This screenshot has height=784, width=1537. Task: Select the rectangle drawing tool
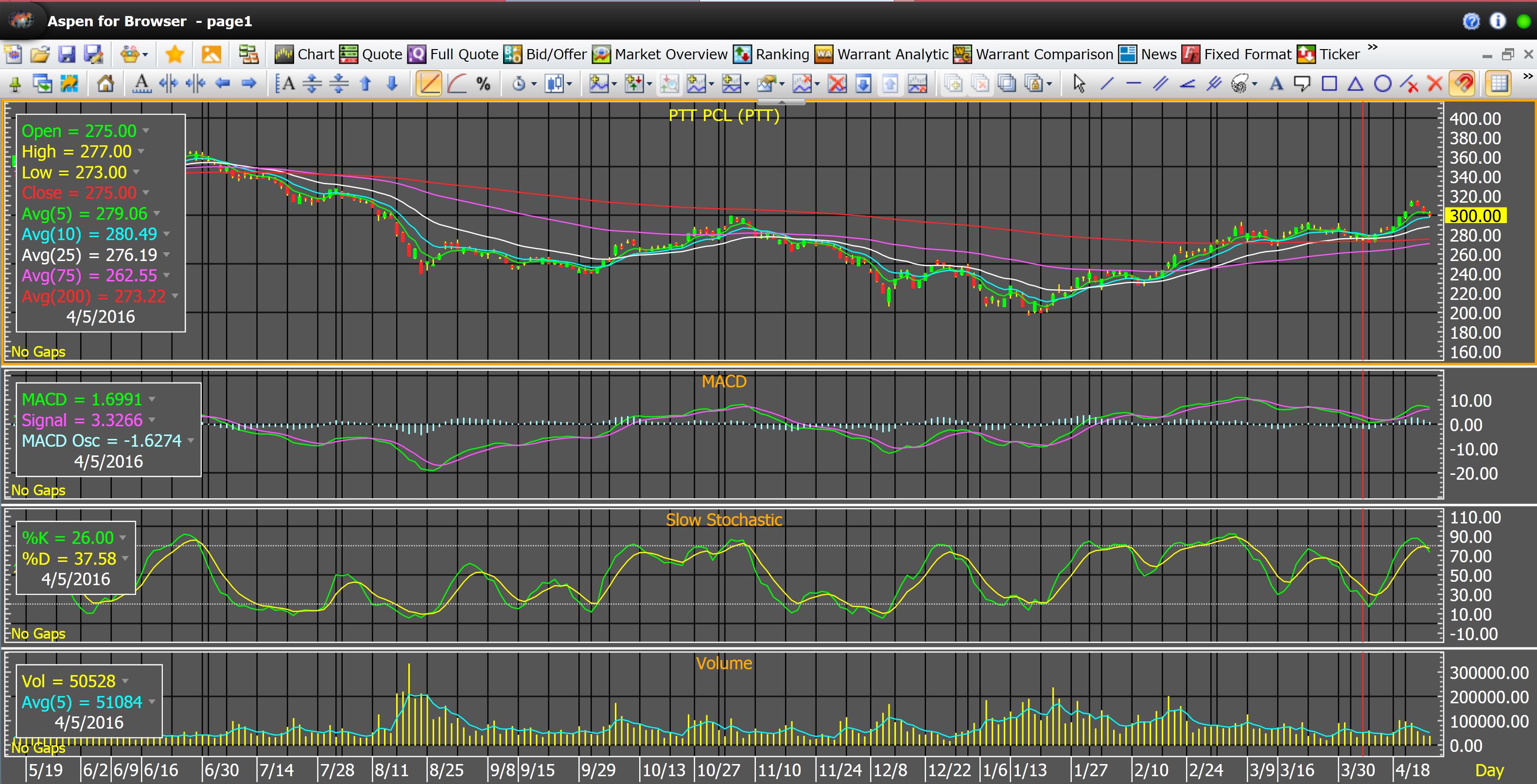pos(1329,84)
